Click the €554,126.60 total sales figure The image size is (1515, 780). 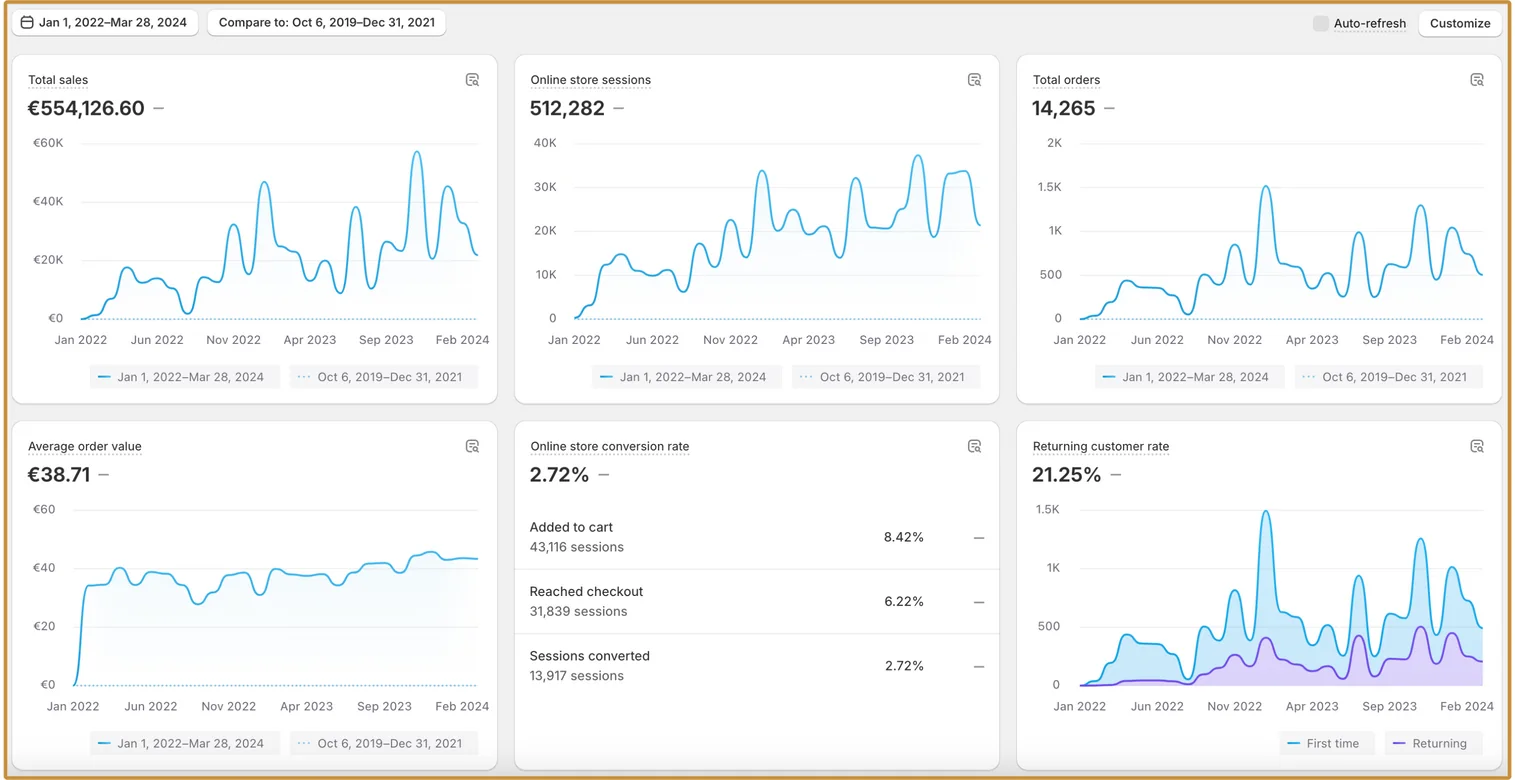click(86, 108)
